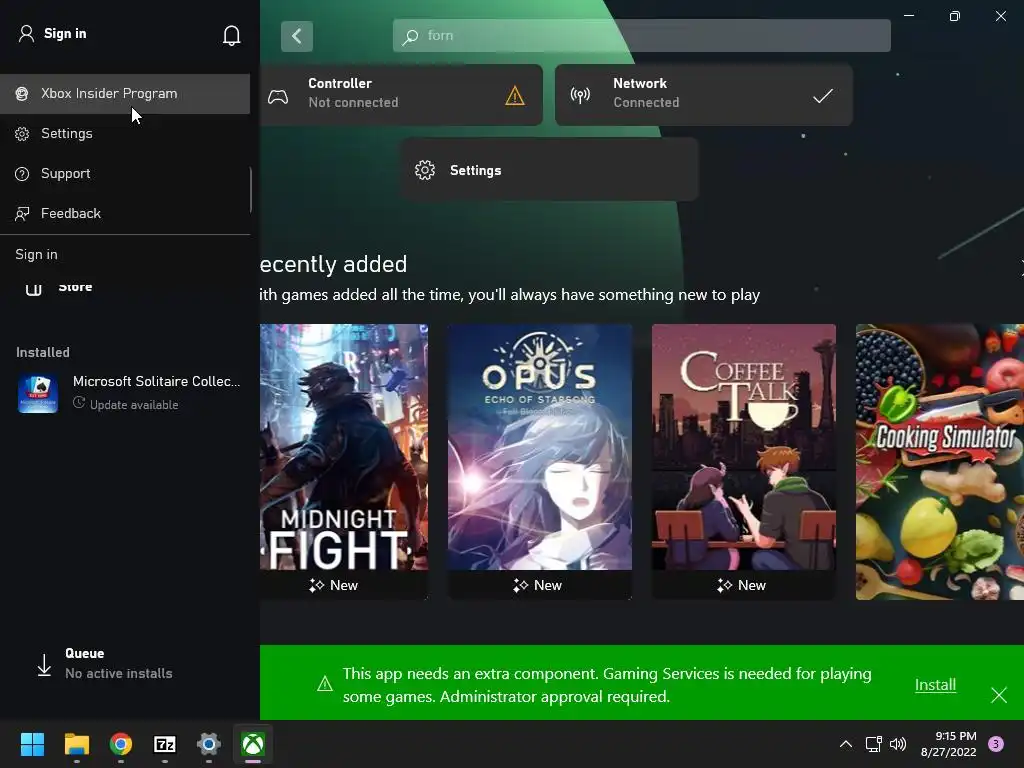Viewport: 1024px width, 768px height.
Task: Open Windows Start menu
Action: [32, 744]
